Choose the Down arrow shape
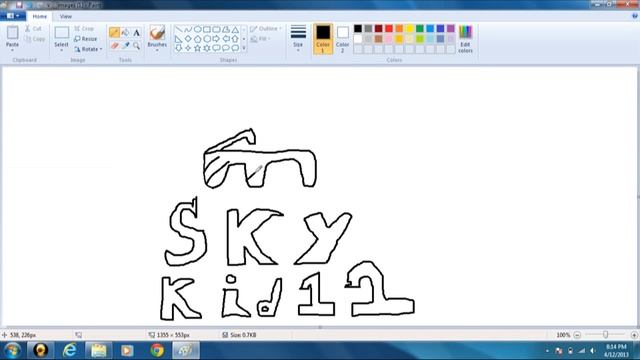Viewport: 640px width, 360px height. 178,48
